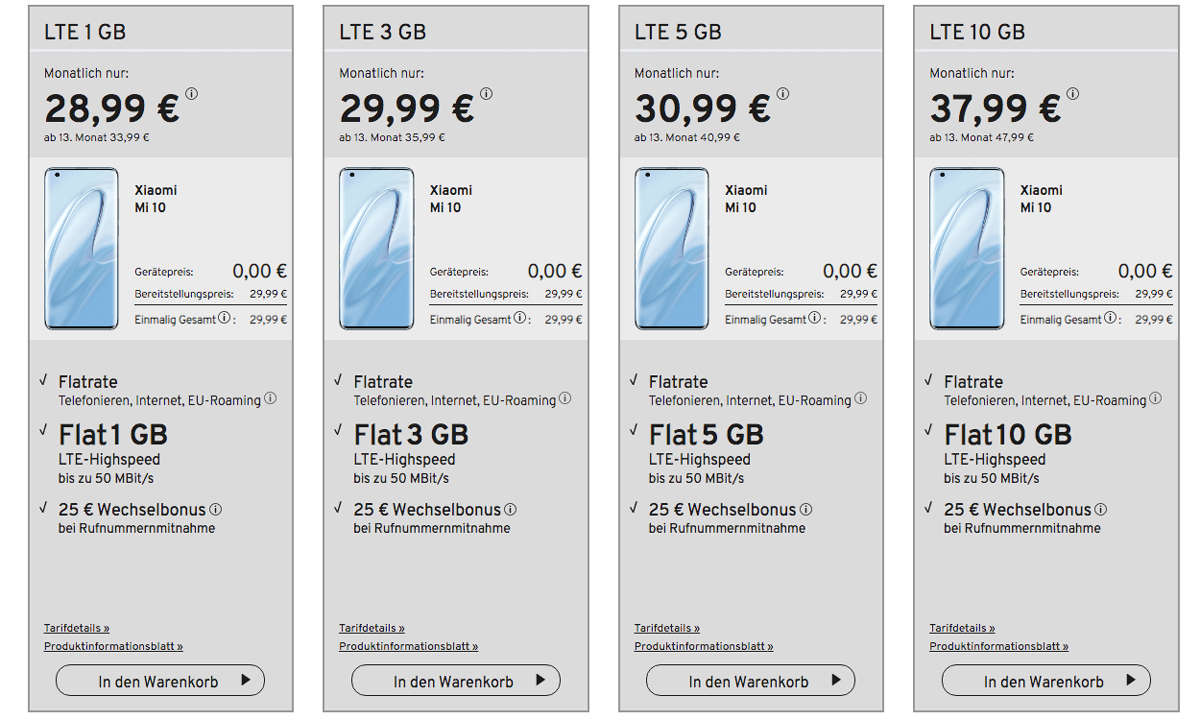This screenshot has height=720, width=1200.
Task: Show EU-Roaming info in LTE 1 GB card
Action: coord(270,399)
